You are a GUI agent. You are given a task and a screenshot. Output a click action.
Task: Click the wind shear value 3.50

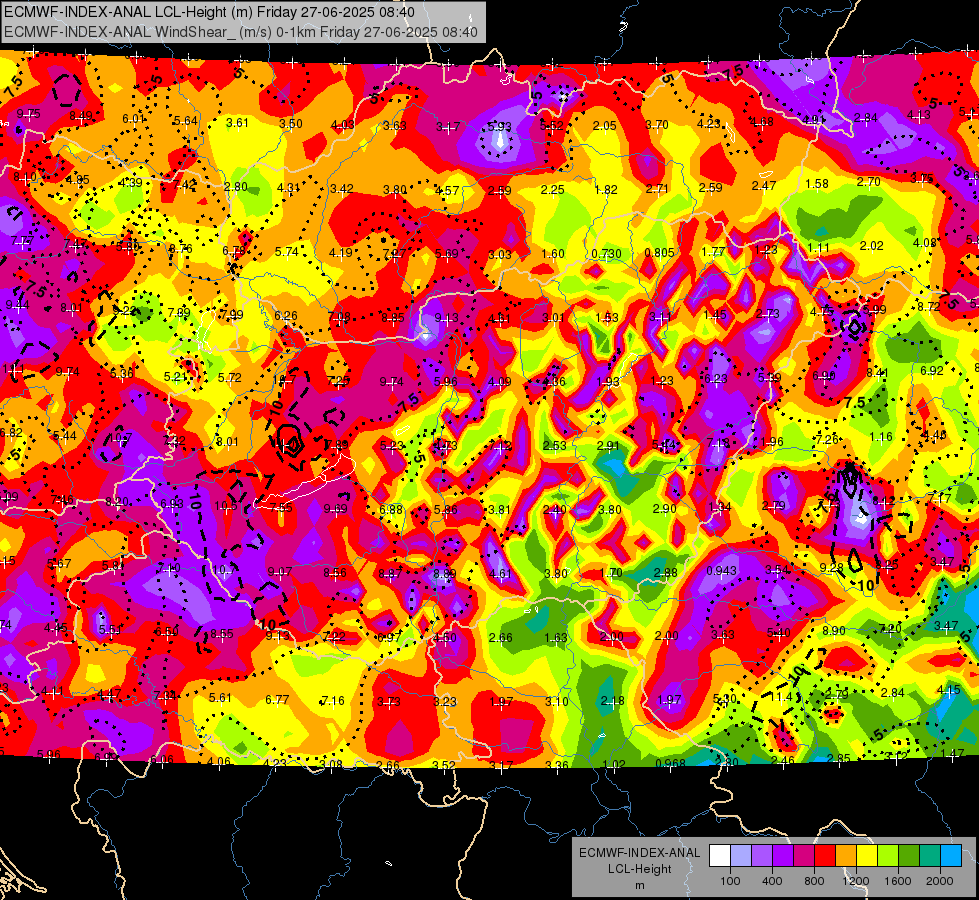coord(290,124)
